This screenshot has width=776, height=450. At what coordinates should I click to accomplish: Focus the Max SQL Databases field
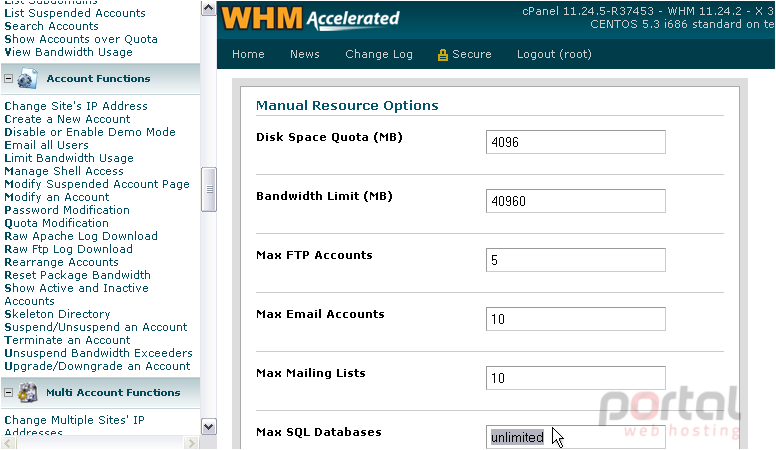[576, 437]
